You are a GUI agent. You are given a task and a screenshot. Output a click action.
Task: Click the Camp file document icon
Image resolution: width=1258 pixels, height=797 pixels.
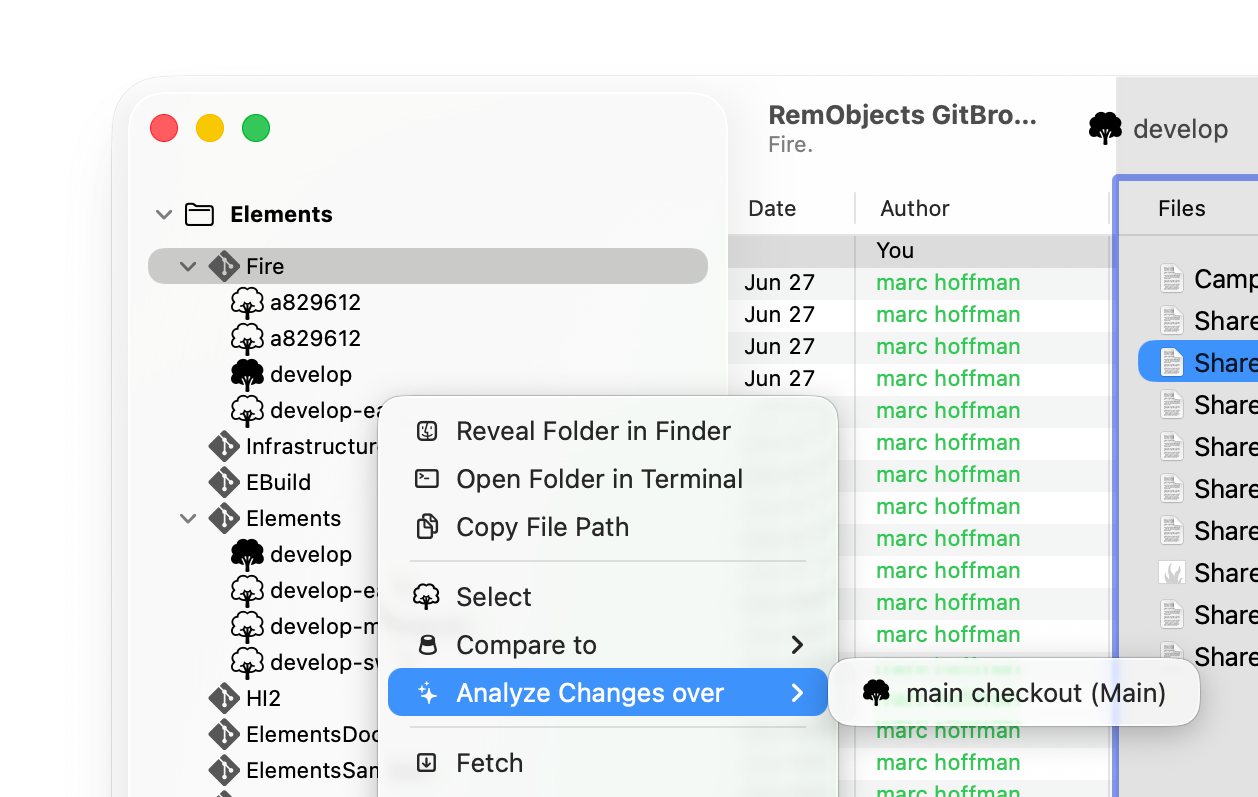(x=1171, y=278)
